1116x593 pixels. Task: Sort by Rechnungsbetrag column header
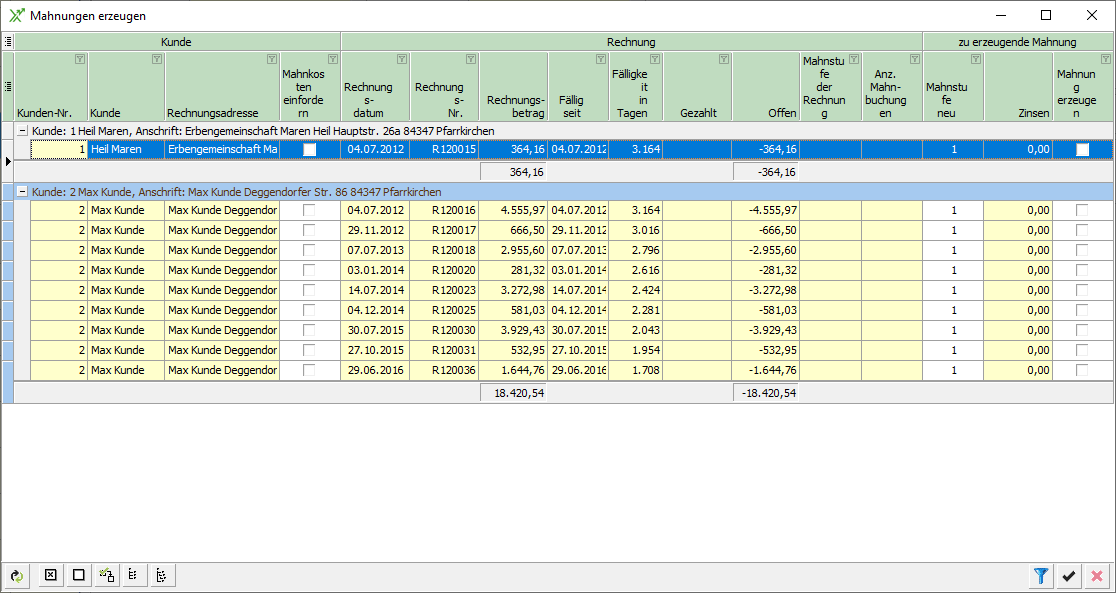coord(513,100)
